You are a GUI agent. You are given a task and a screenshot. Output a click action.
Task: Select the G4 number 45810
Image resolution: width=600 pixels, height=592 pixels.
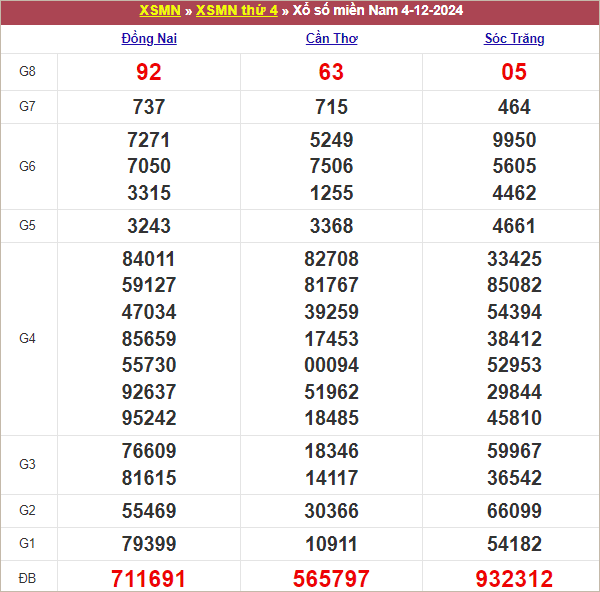click(514, 418)
